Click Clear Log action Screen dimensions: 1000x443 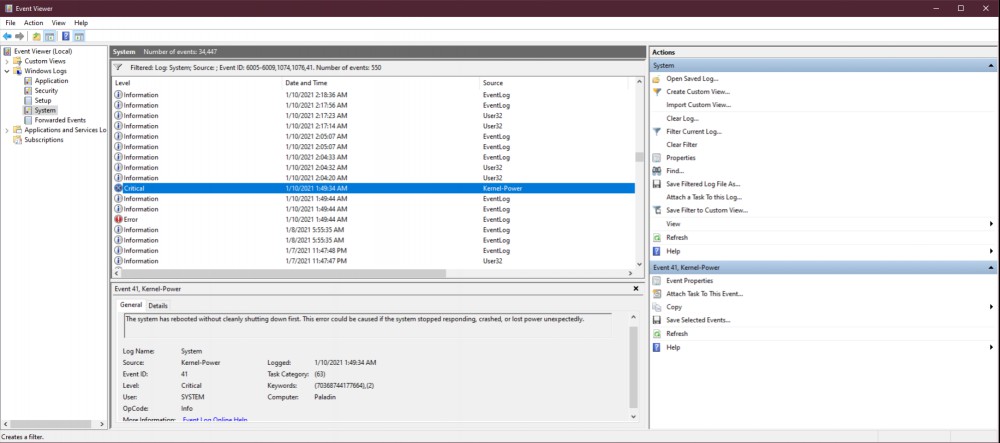click(682, 119)
